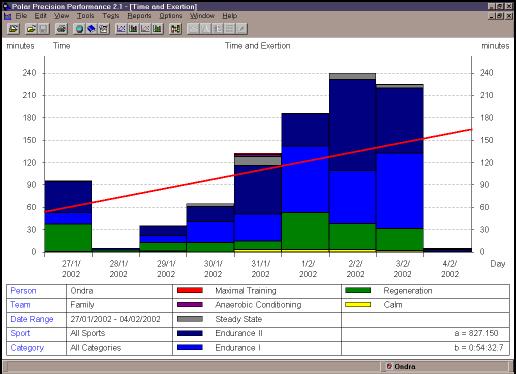This screenshot has width=516, height=374.
Task: Click the 31/1/2002 bar in the chart
Action: pos(258,203)
